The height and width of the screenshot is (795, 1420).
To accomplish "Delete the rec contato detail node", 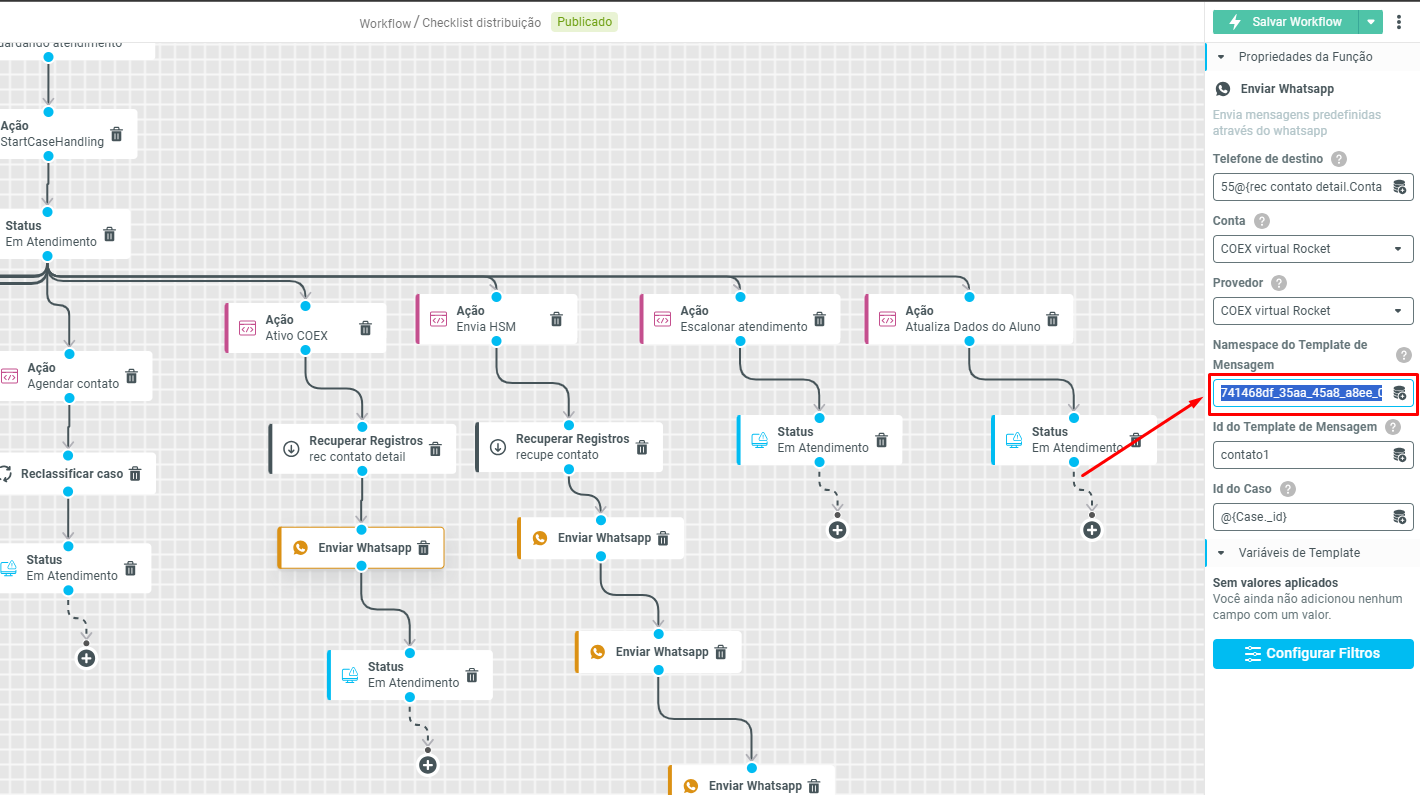I will click(435, 449).
